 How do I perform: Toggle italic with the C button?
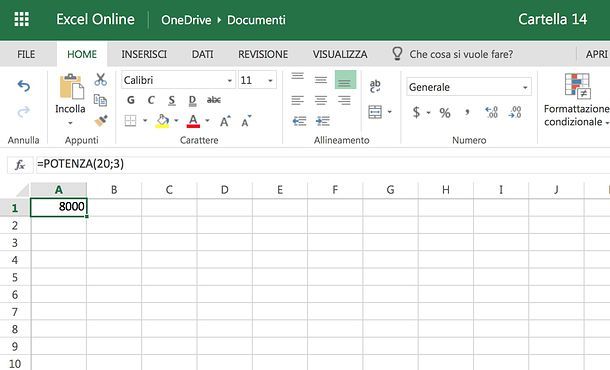[151, 100]
